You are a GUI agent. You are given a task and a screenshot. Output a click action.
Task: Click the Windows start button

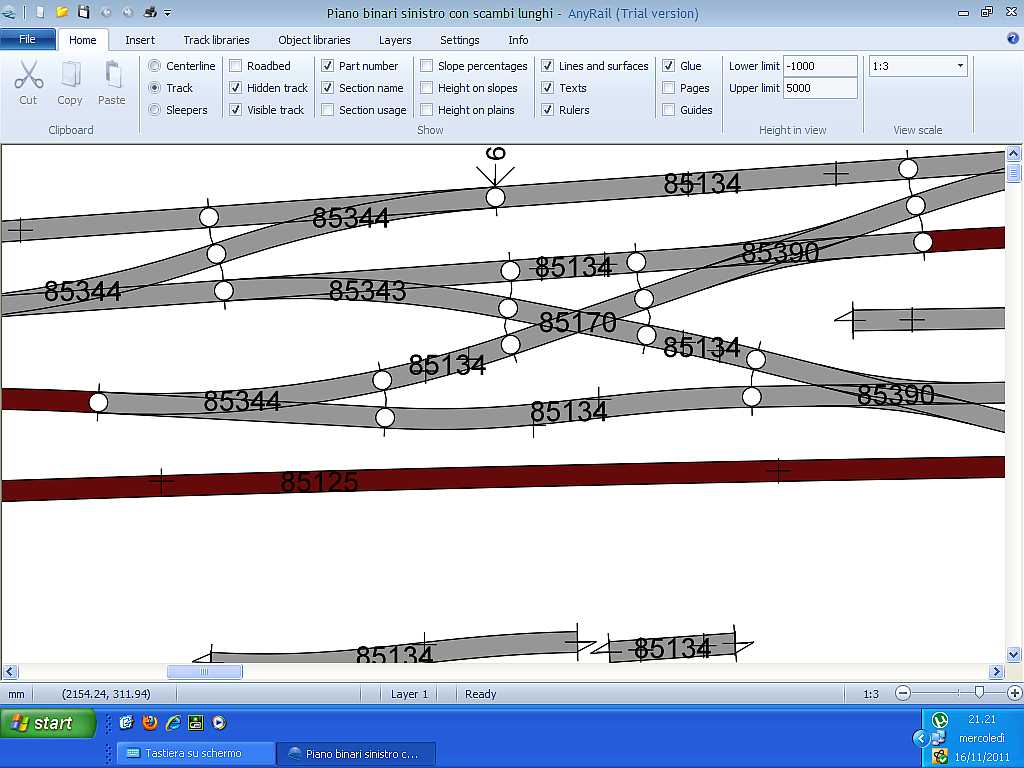[48, 723]
